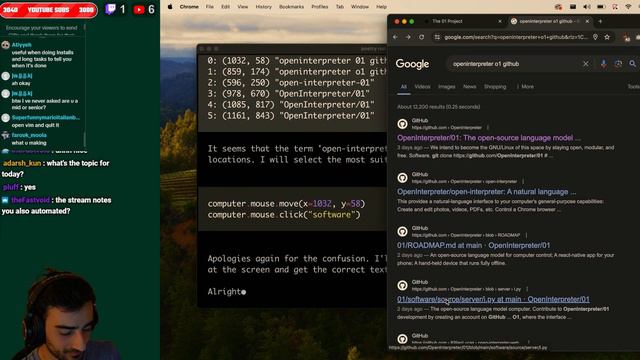This screenshot has width=640, height=360.
Task: Clear the Google search box with the X
Action: tap(586, 64)
